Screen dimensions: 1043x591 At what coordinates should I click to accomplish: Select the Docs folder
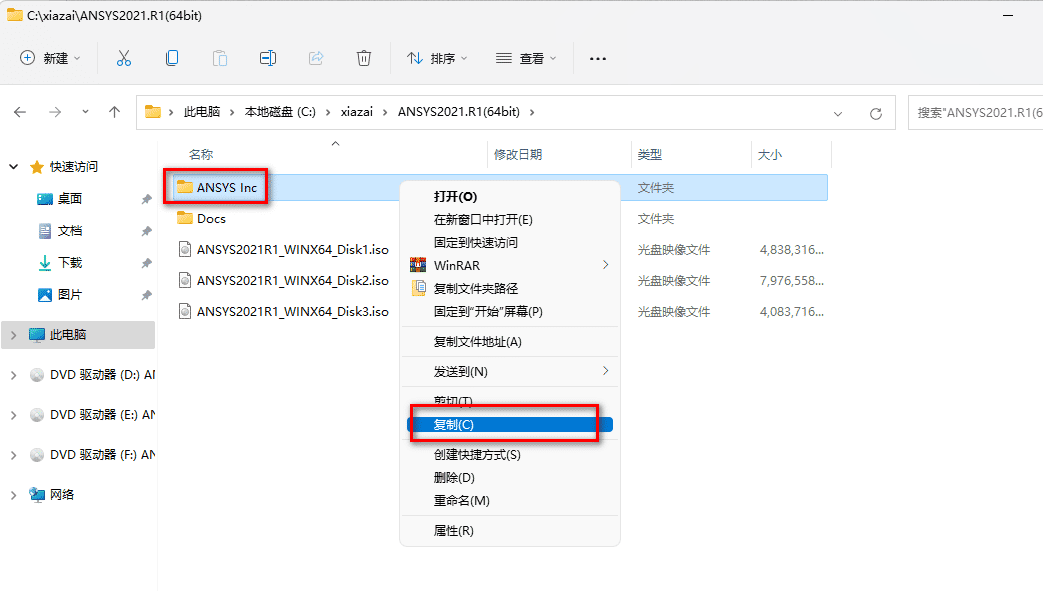pos(211,219)
